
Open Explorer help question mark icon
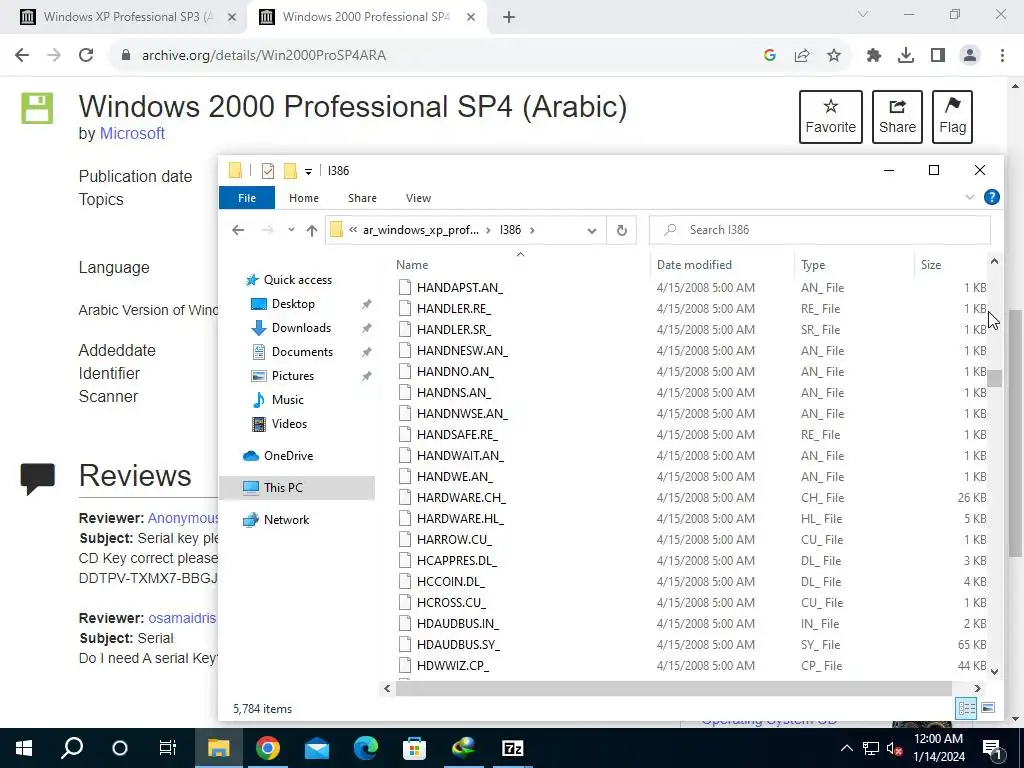[991, 197]
